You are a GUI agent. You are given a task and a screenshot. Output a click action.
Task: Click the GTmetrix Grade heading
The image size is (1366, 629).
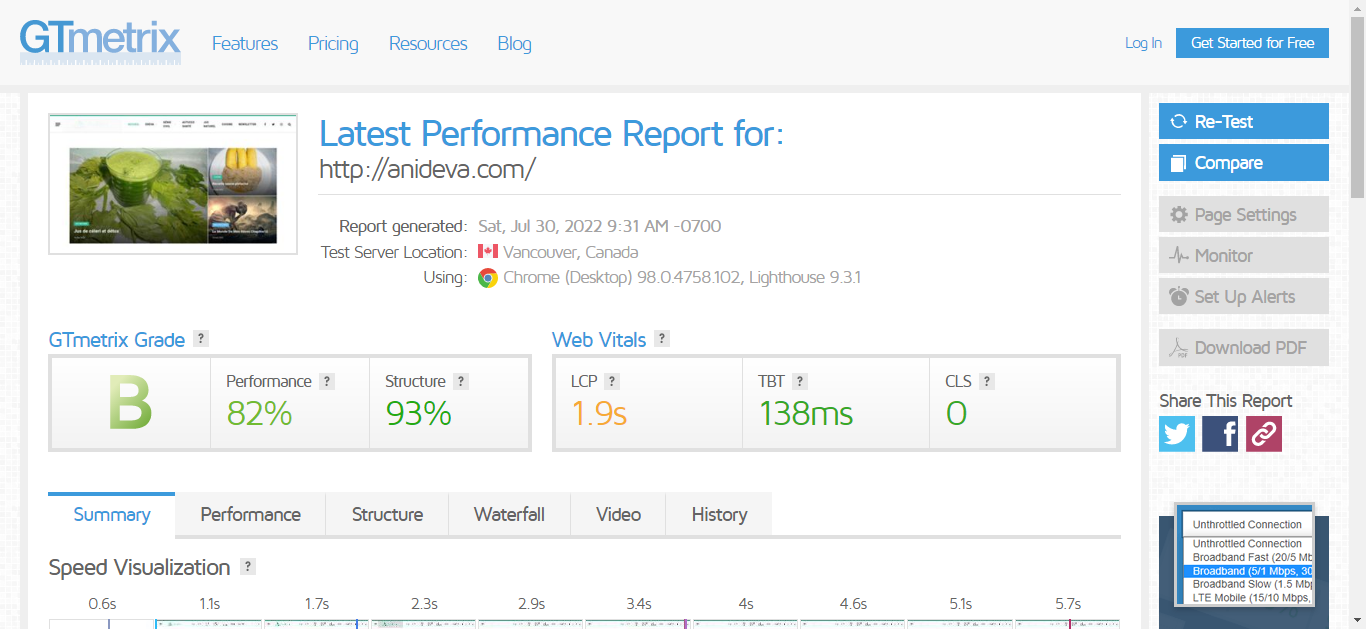[117, 340]
